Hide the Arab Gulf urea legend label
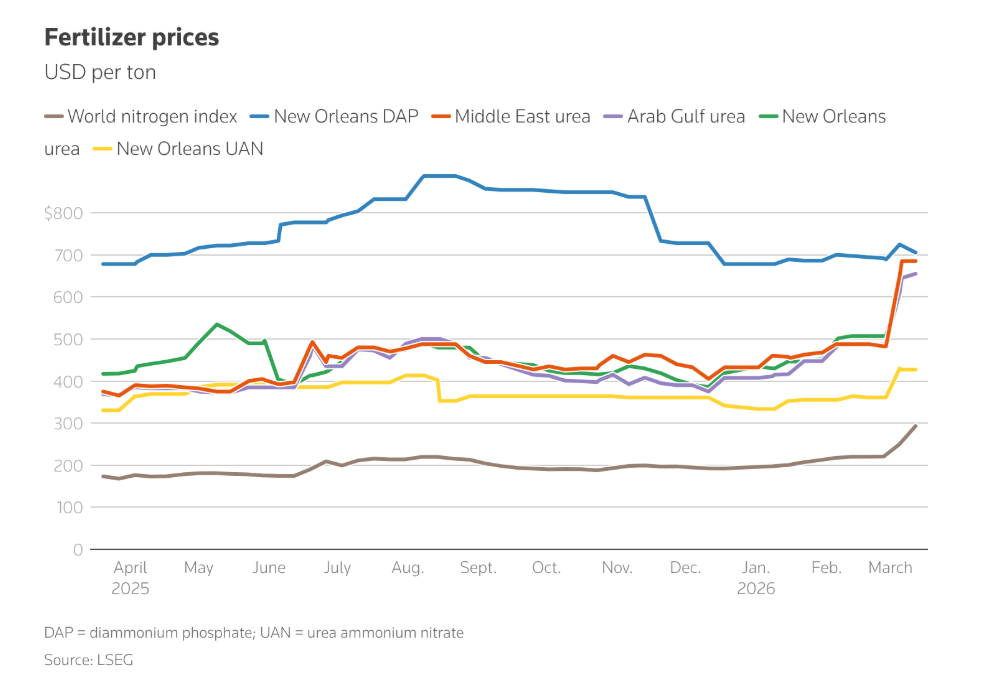The height and width of the screenshot is (678, 1003). pos(686,117)
